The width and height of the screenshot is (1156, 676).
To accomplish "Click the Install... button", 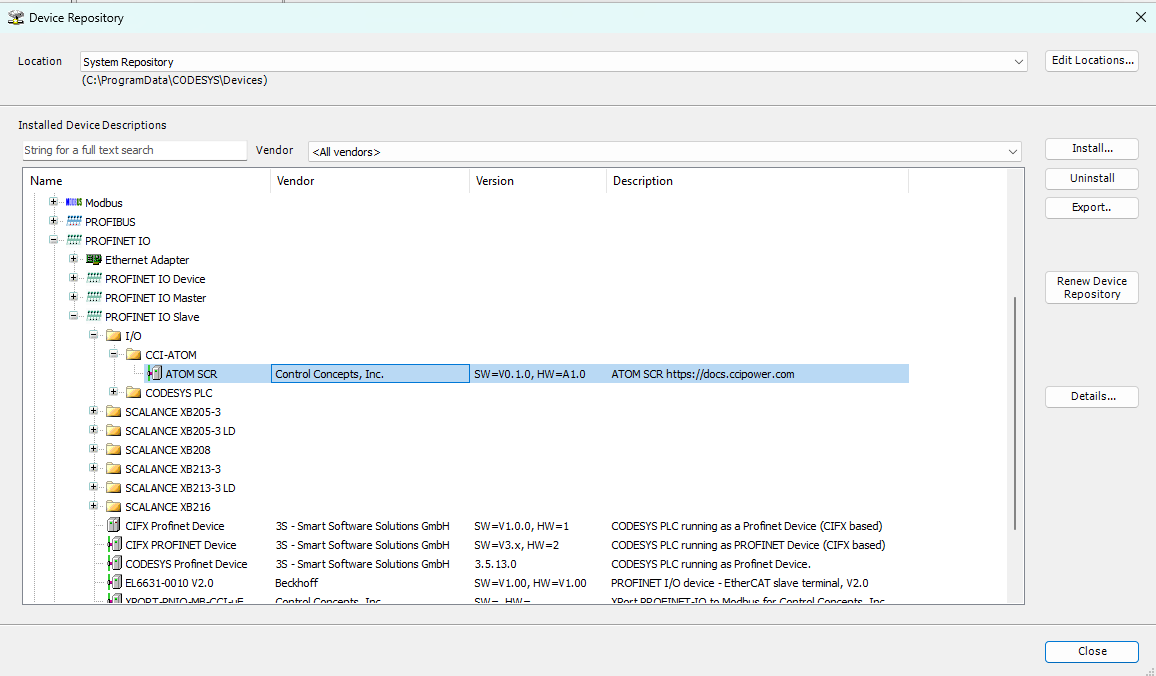I will (x=1091, y=149).
